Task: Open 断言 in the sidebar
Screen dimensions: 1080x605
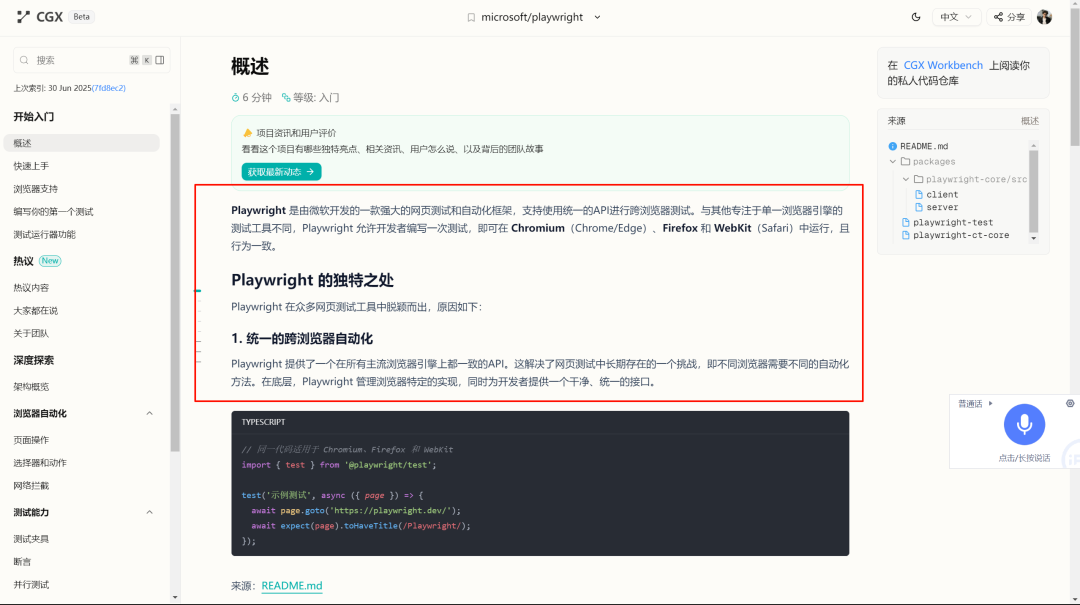Action: (22, 562)
